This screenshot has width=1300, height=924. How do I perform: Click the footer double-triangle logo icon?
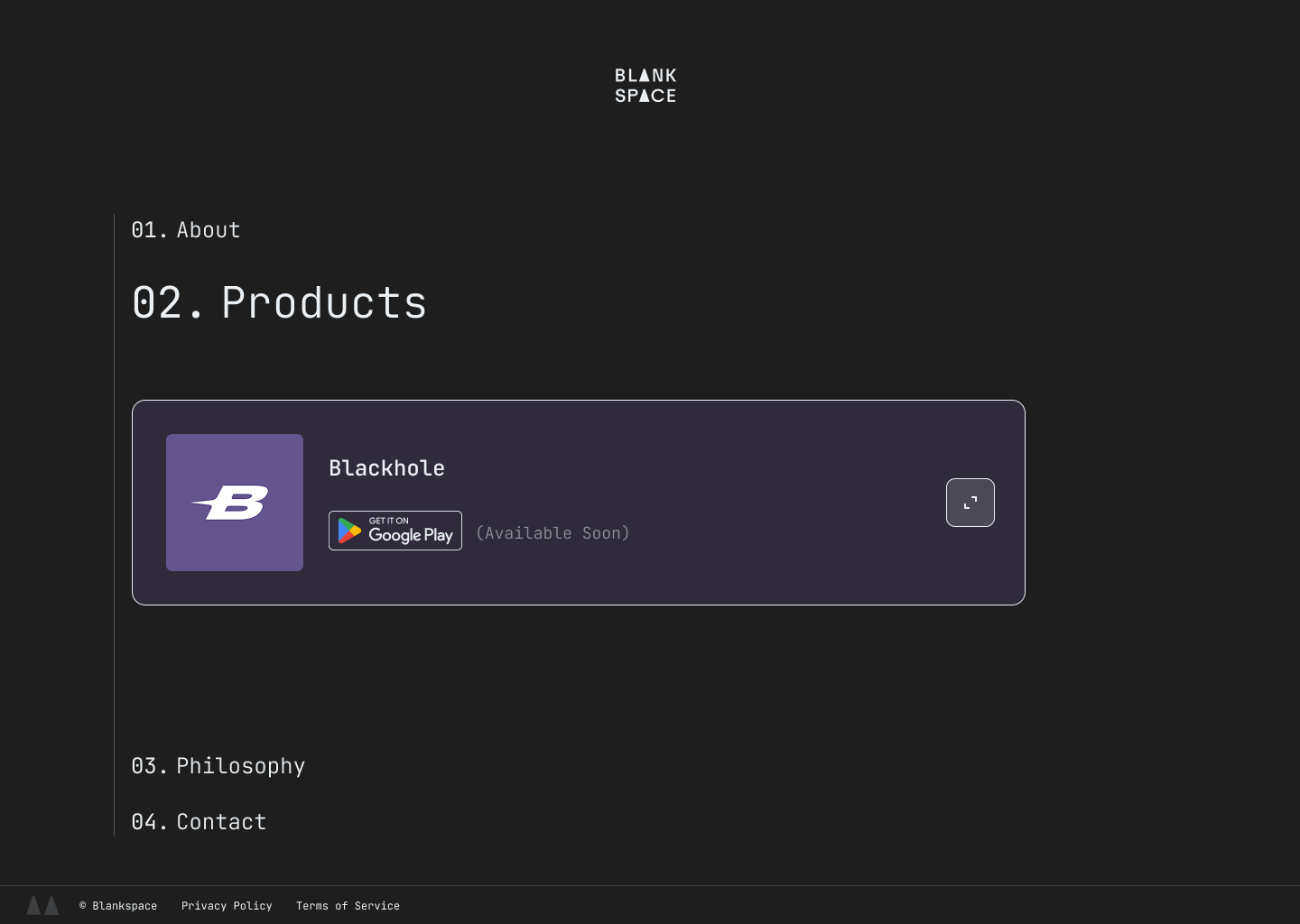point(42,905)
